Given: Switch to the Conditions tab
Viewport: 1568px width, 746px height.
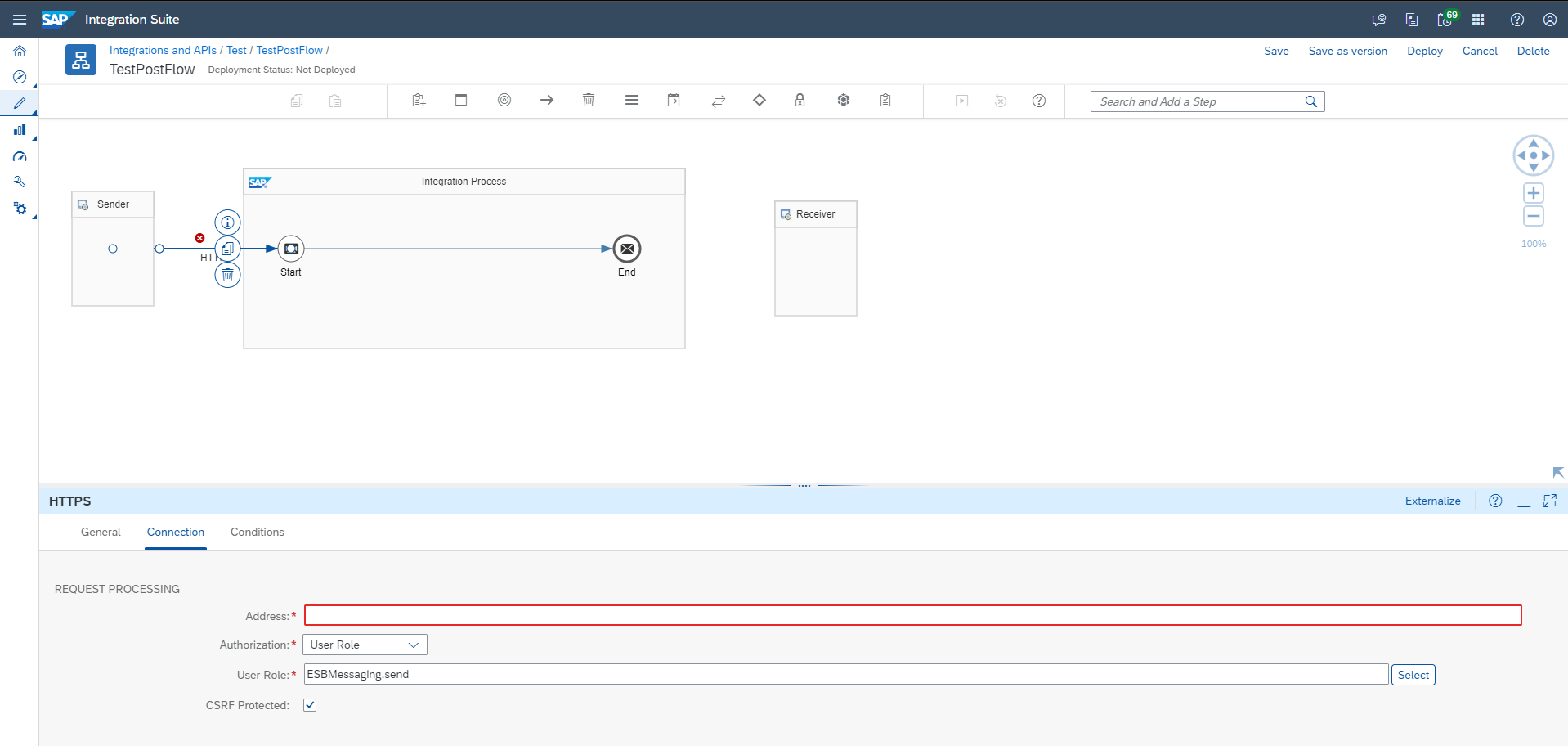Looking at the screenshot, I should coord(257,532).
